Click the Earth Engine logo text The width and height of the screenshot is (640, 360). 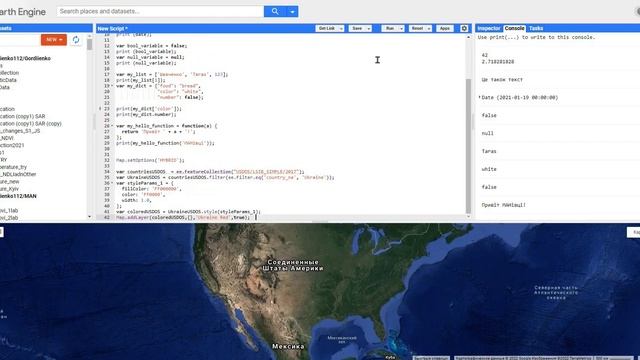pyautogui.click(x=23, y=12)
